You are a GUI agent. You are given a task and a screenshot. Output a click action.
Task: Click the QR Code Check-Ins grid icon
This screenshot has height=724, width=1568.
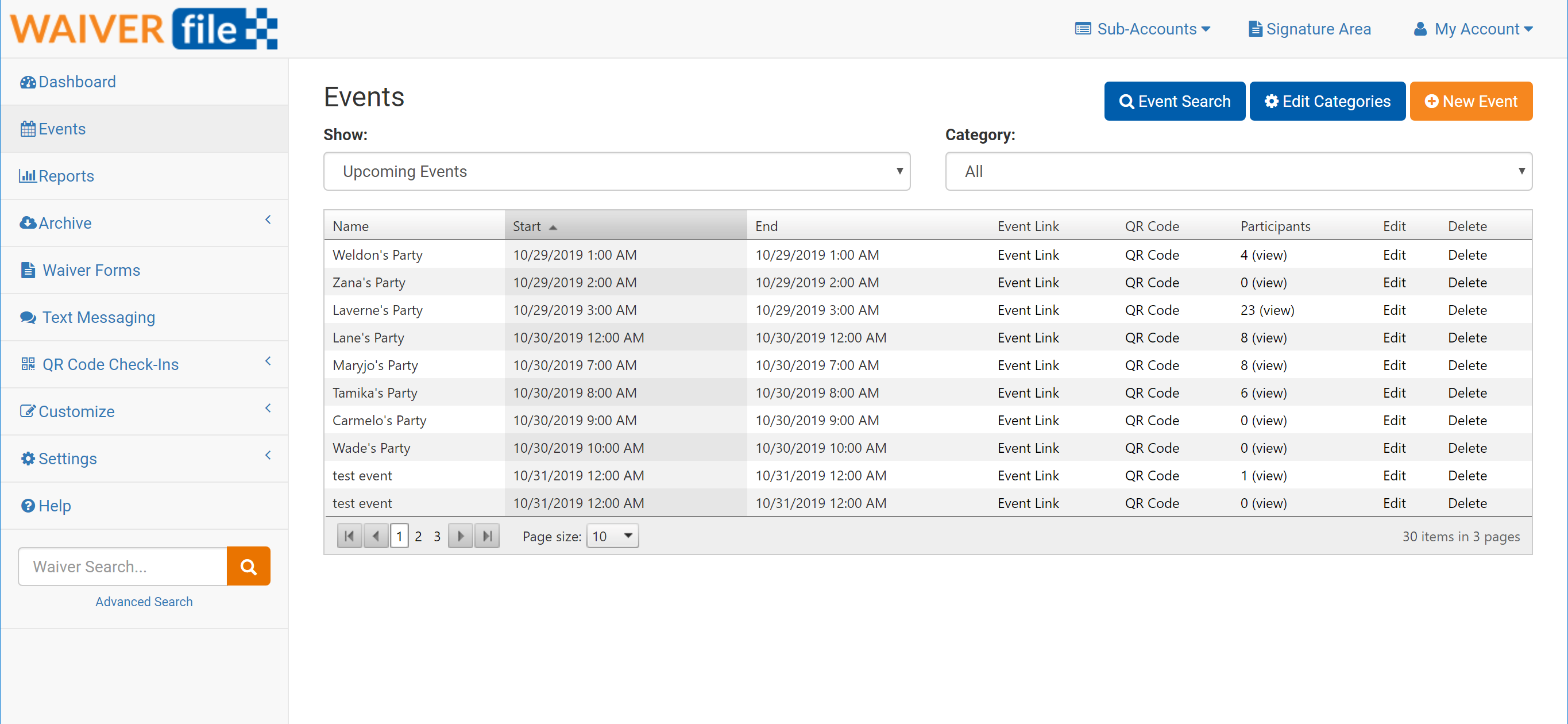[28, 364]
